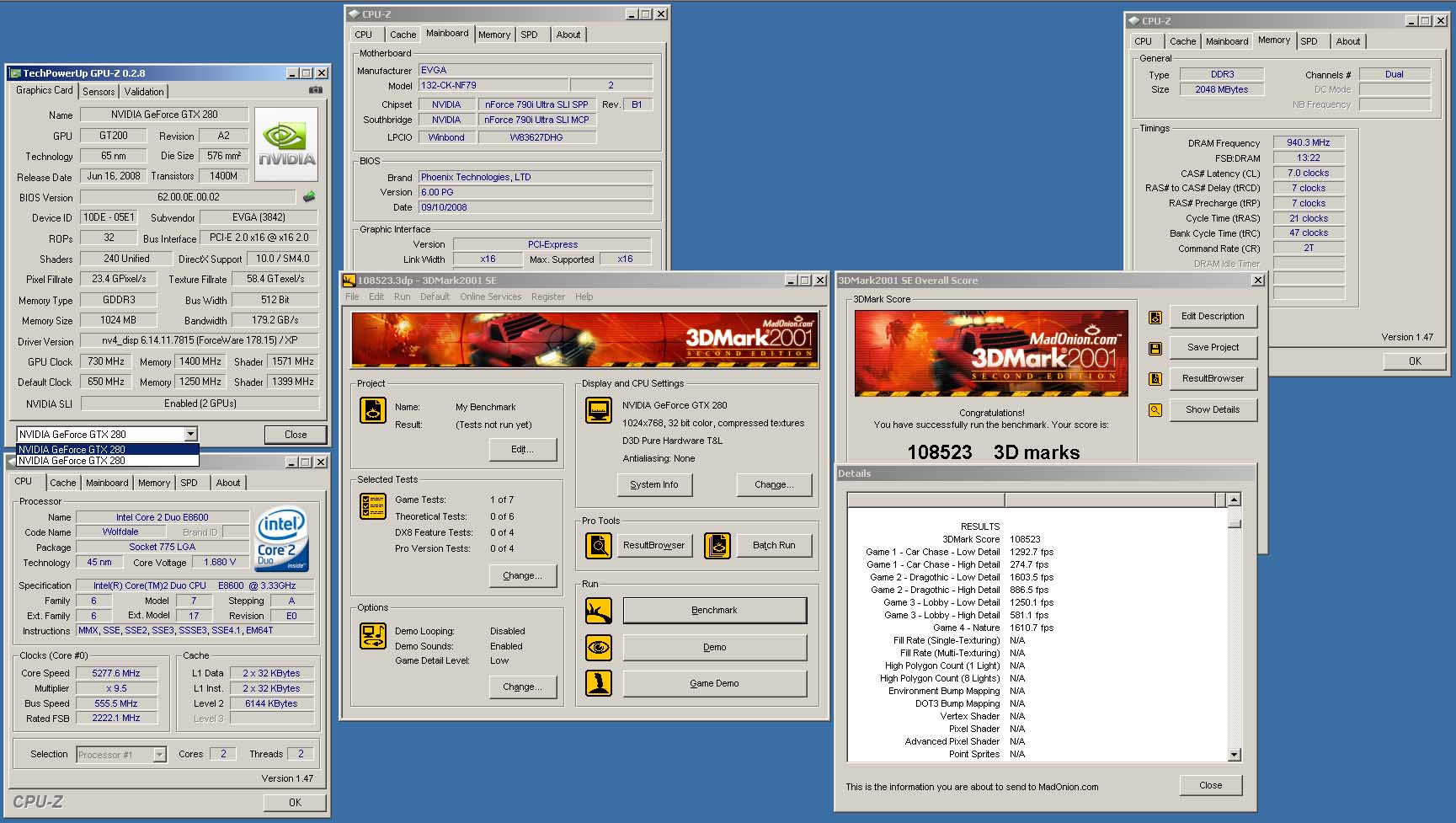Click the DRAM Frequency value 940.3 MHz
This screenshot has height=823, width=1456.
(x=1308, y=142)
